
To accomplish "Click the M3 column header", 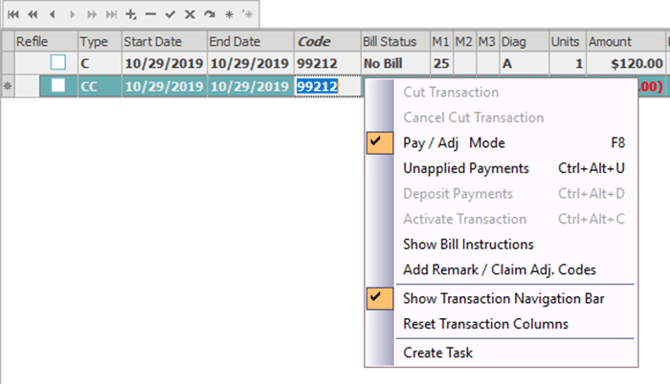I will pos(488,41).
